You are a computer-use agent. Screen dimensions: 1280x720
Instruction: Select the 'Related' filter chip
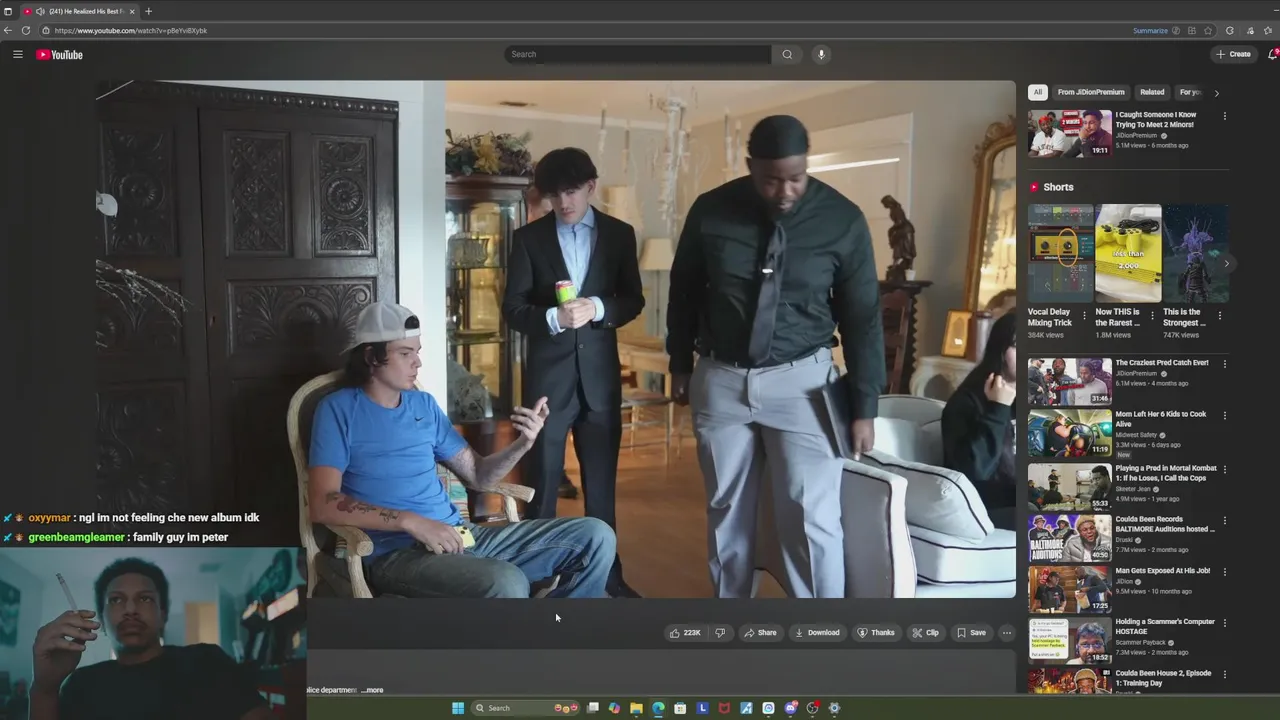click(1152, 92)
